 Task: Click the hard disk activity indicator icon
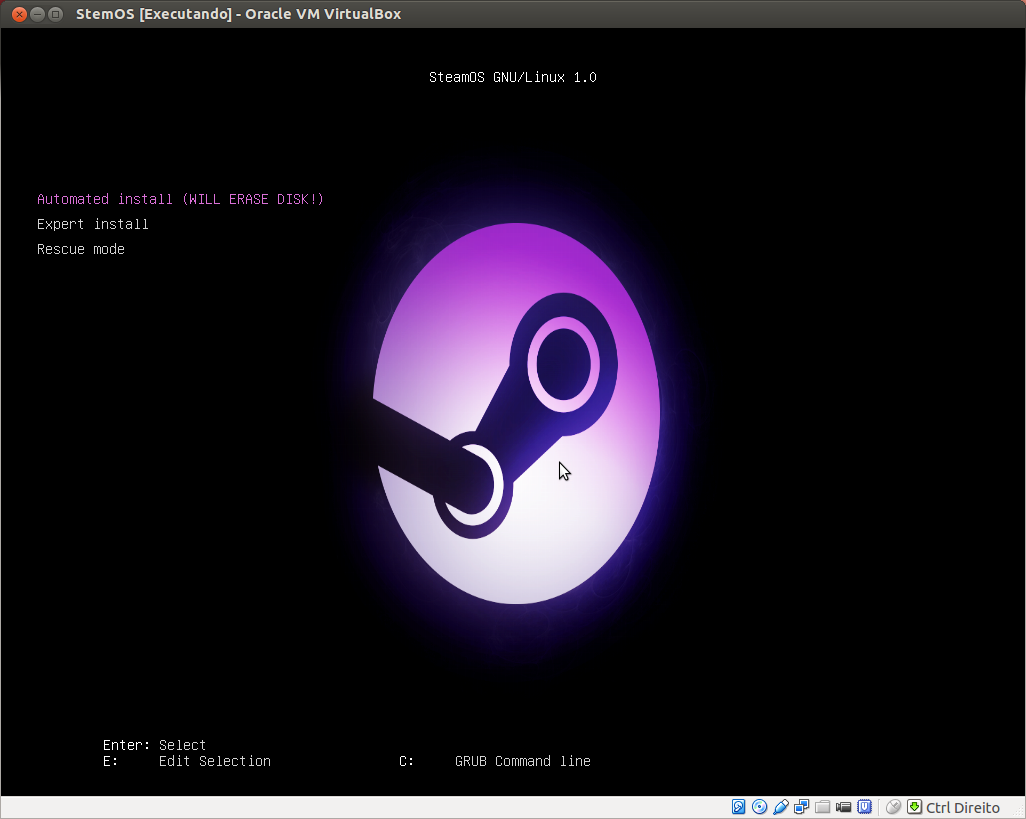(x=738, y=807)
